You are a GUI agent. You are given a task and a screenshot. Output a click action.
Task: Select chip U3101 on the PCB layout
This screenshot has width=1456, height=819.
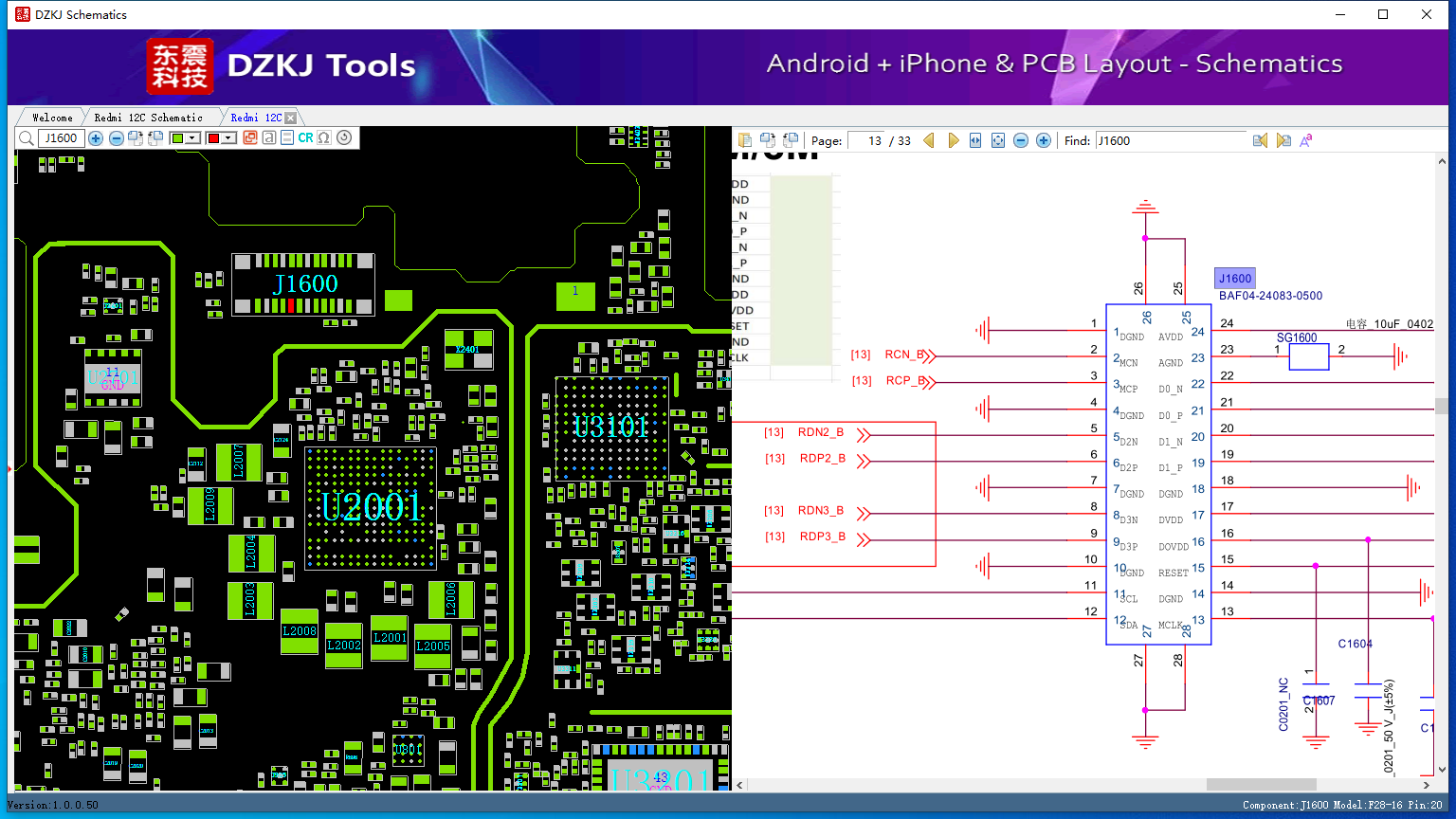click(x=611, y=428)
